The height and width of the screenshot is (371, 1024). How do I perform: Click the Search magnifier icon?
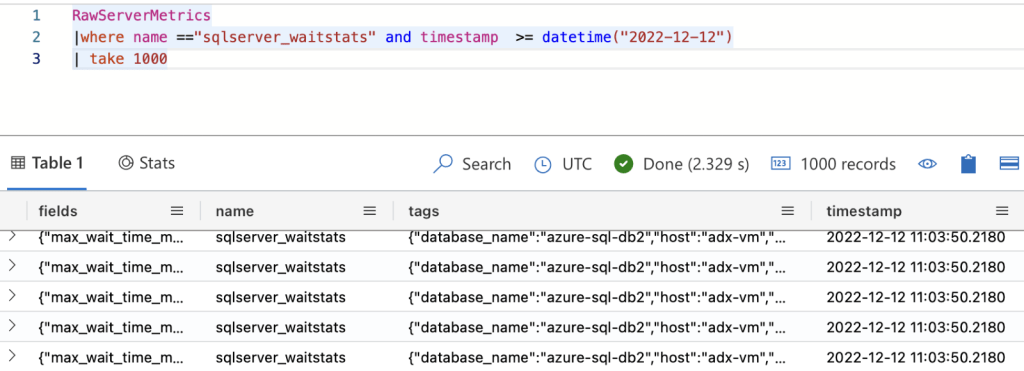pos(443,164)
